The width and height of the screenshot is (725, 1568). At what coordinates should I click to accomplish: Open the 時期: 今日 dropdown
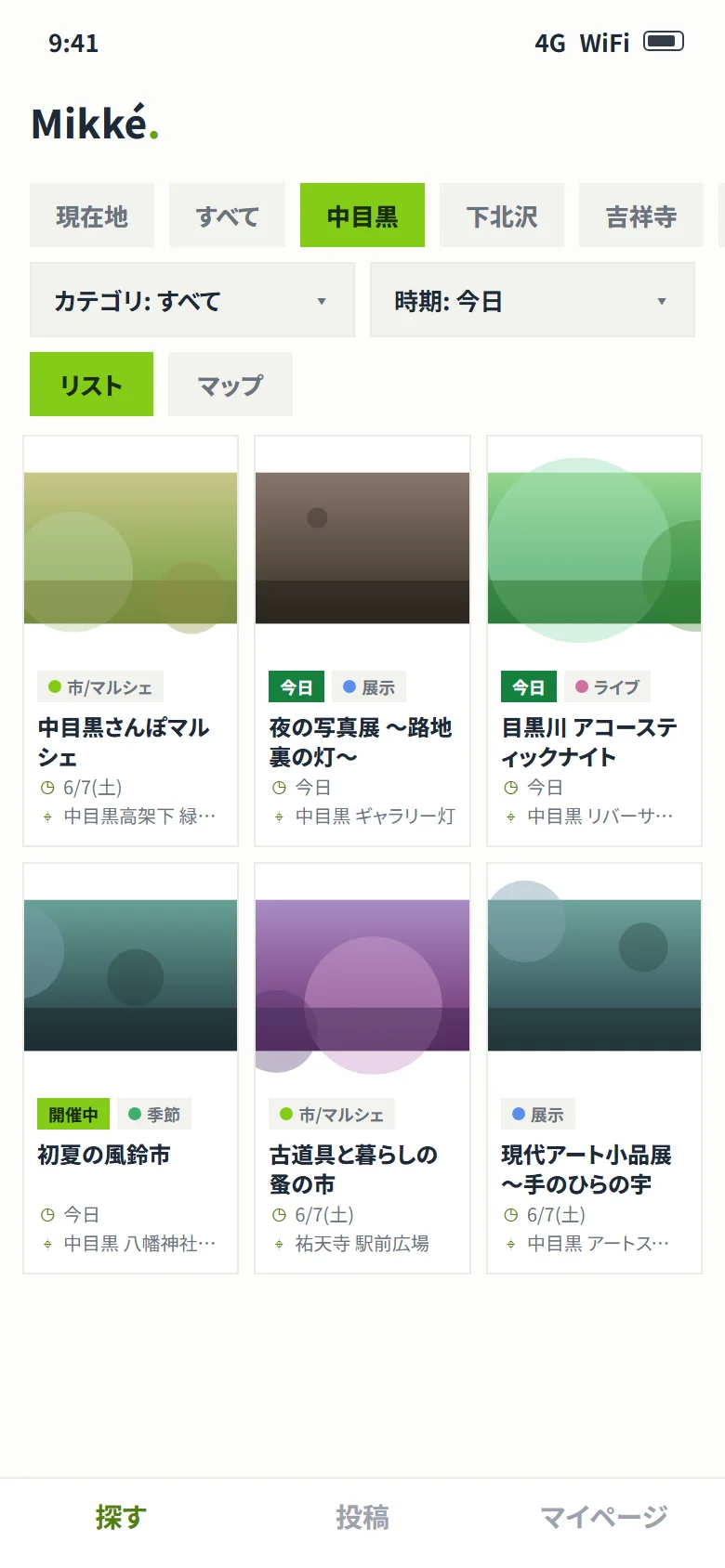[533, 300]
